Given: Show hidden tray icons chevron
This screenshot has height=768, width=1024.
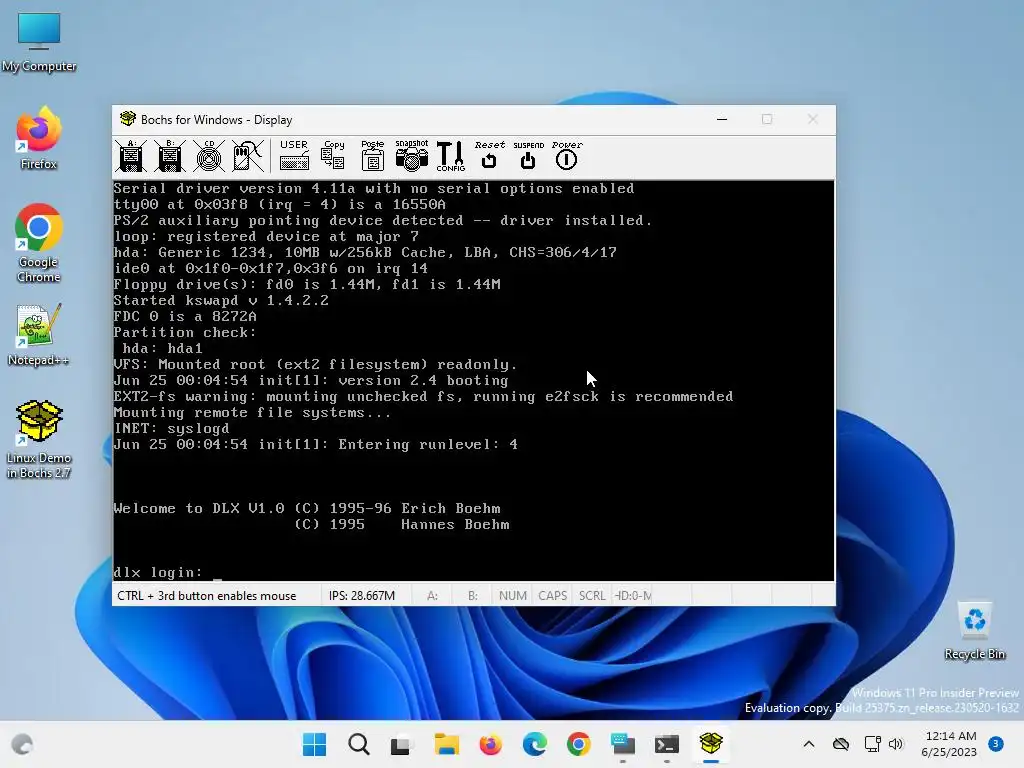Looking at the screenshot, I should click(x=808, y=744).
